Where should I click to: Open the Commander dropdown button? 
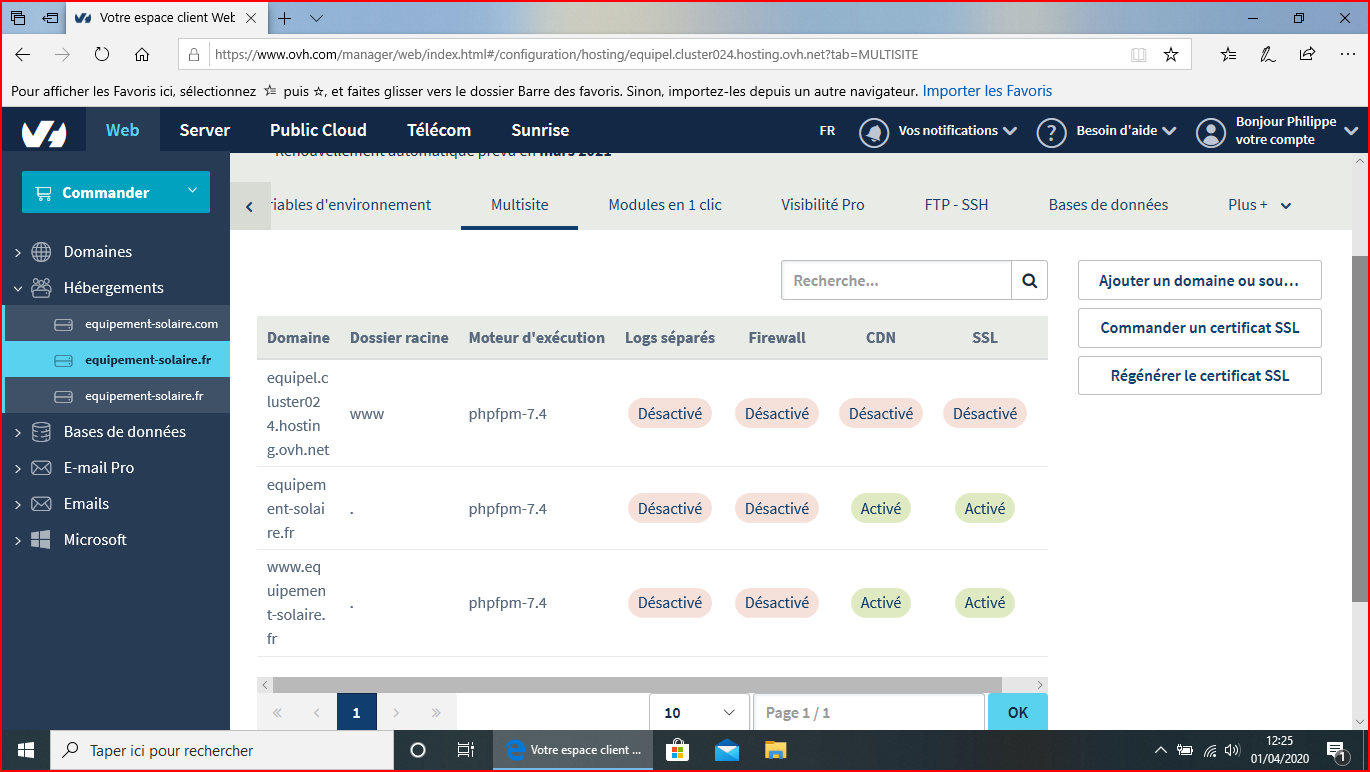point(116,192)
